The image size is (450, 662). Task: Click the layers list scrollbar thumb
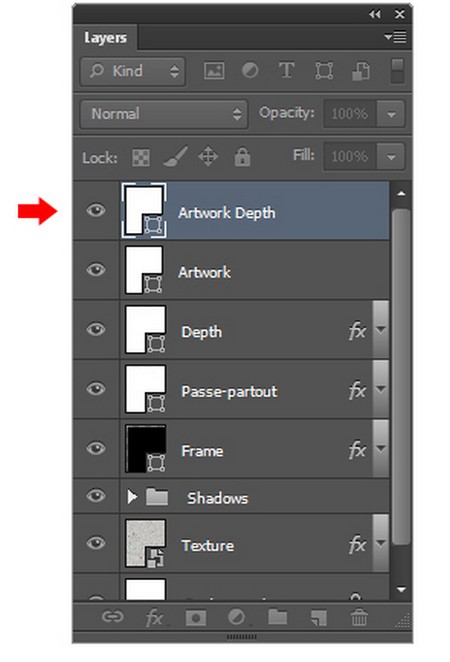pyautogui.click(x=401, y=377)
